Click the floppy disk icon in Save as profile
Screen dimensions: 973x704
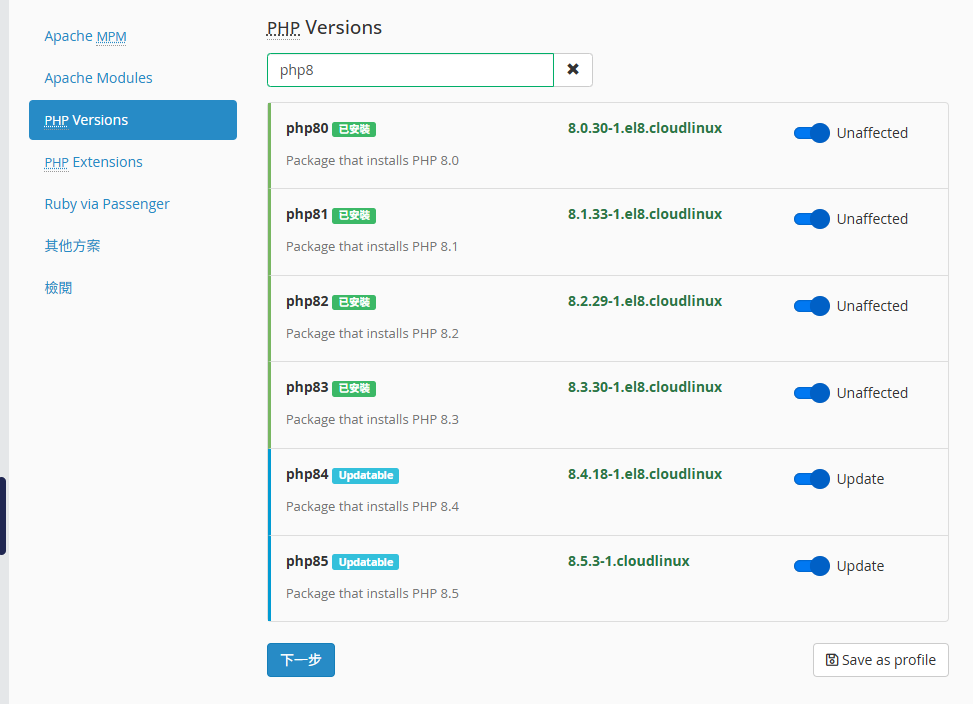pyautogui.click(x=832, y=660)
